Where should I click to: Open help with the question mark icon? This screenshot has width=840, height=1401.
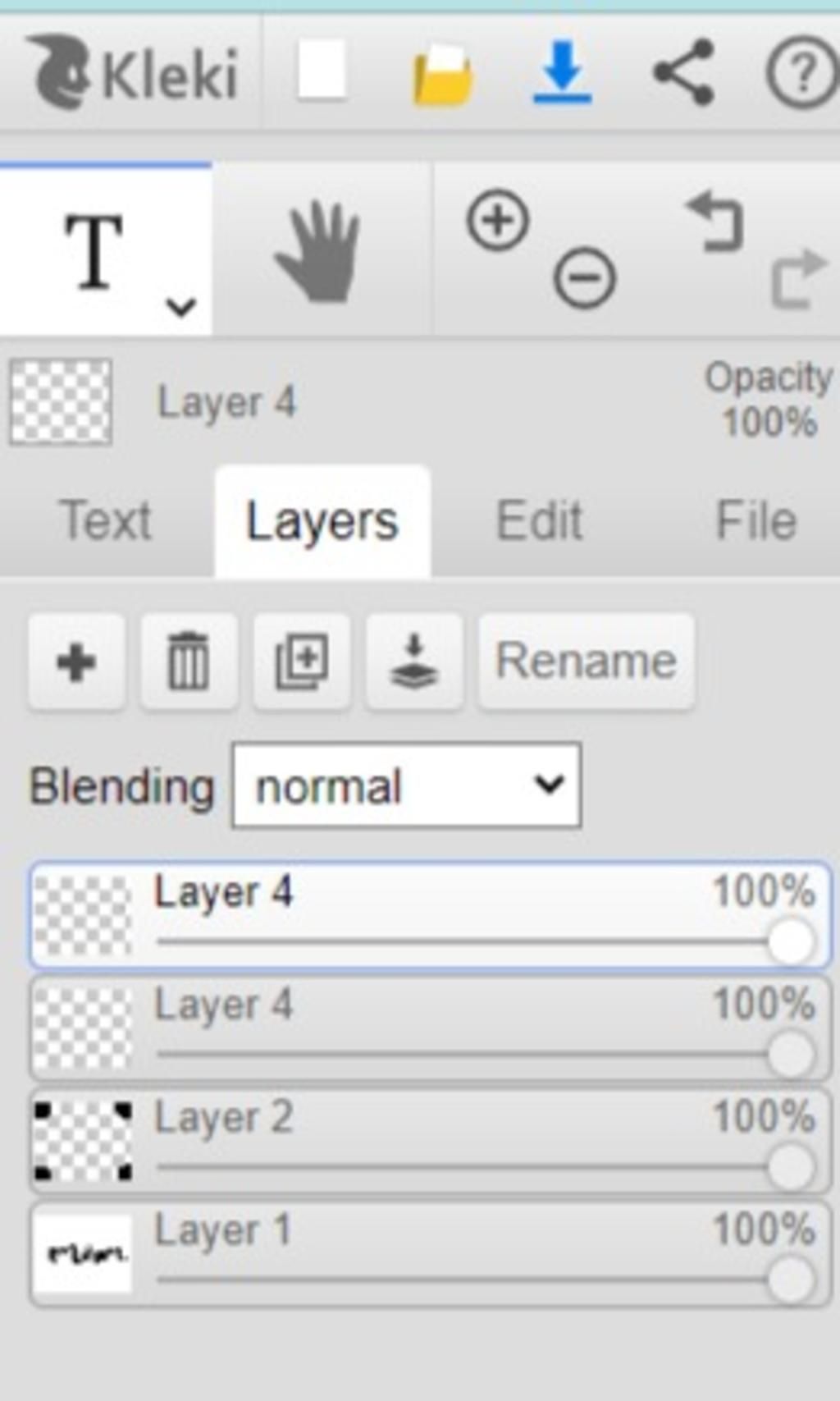coord(801,74)
